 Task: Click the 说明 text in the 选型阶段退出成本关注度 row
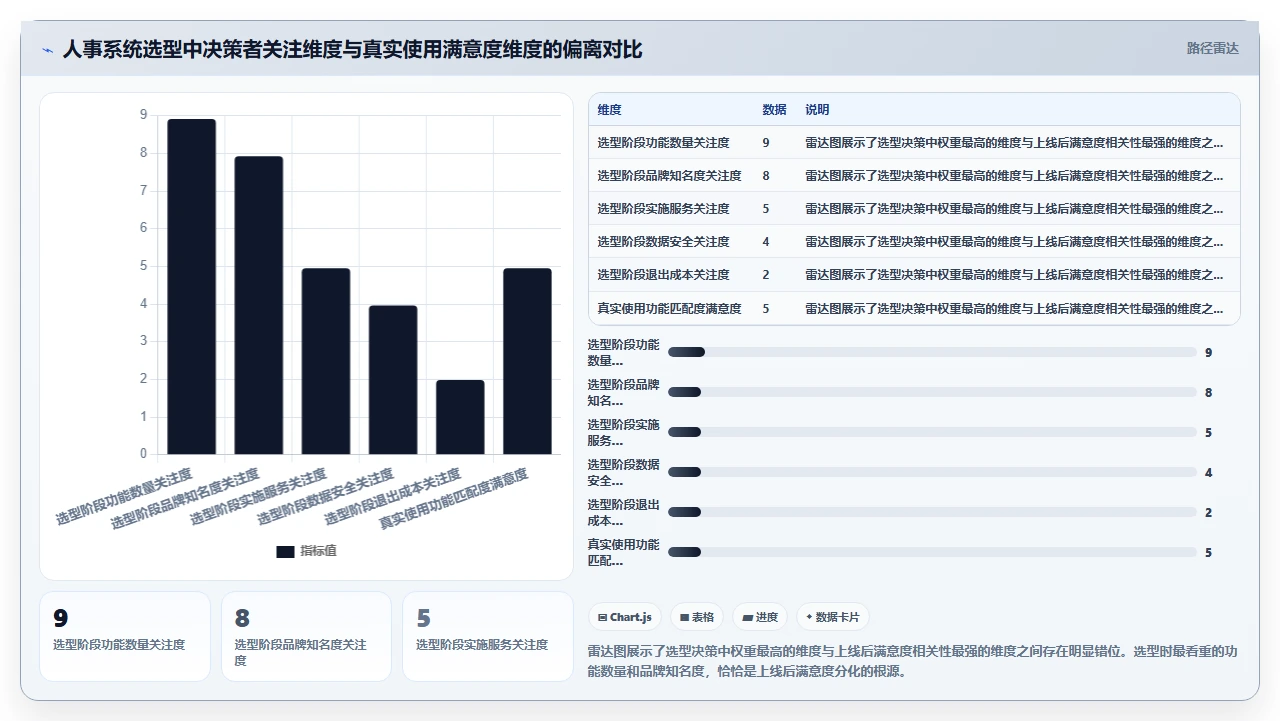click(x=1014, y=275)
